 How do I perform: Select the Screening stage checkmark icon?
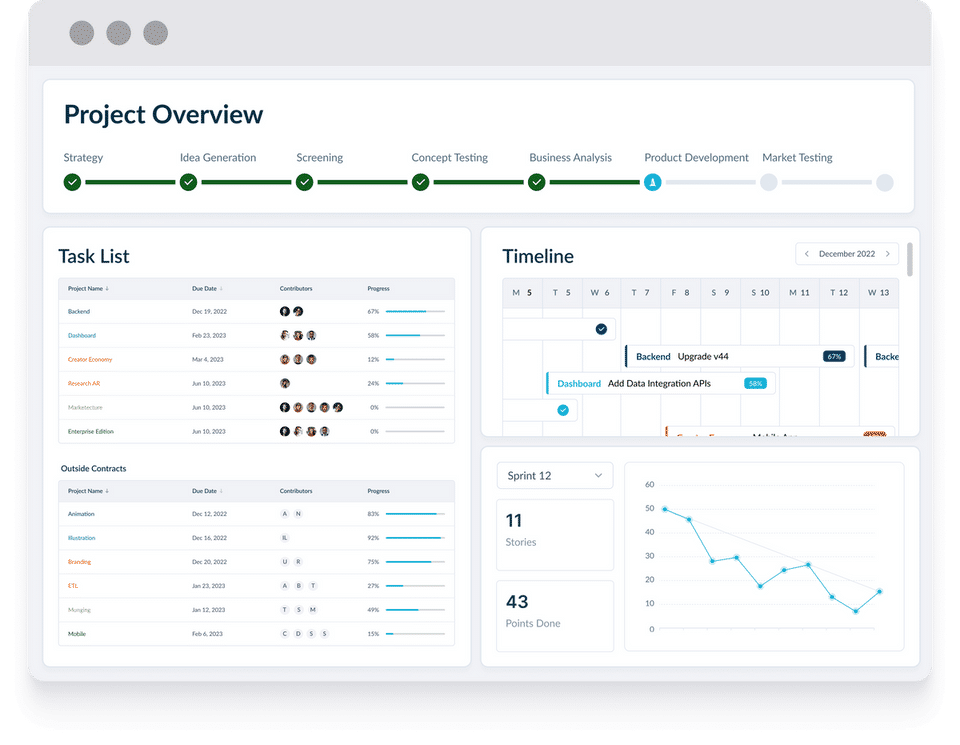click(304, 182)
